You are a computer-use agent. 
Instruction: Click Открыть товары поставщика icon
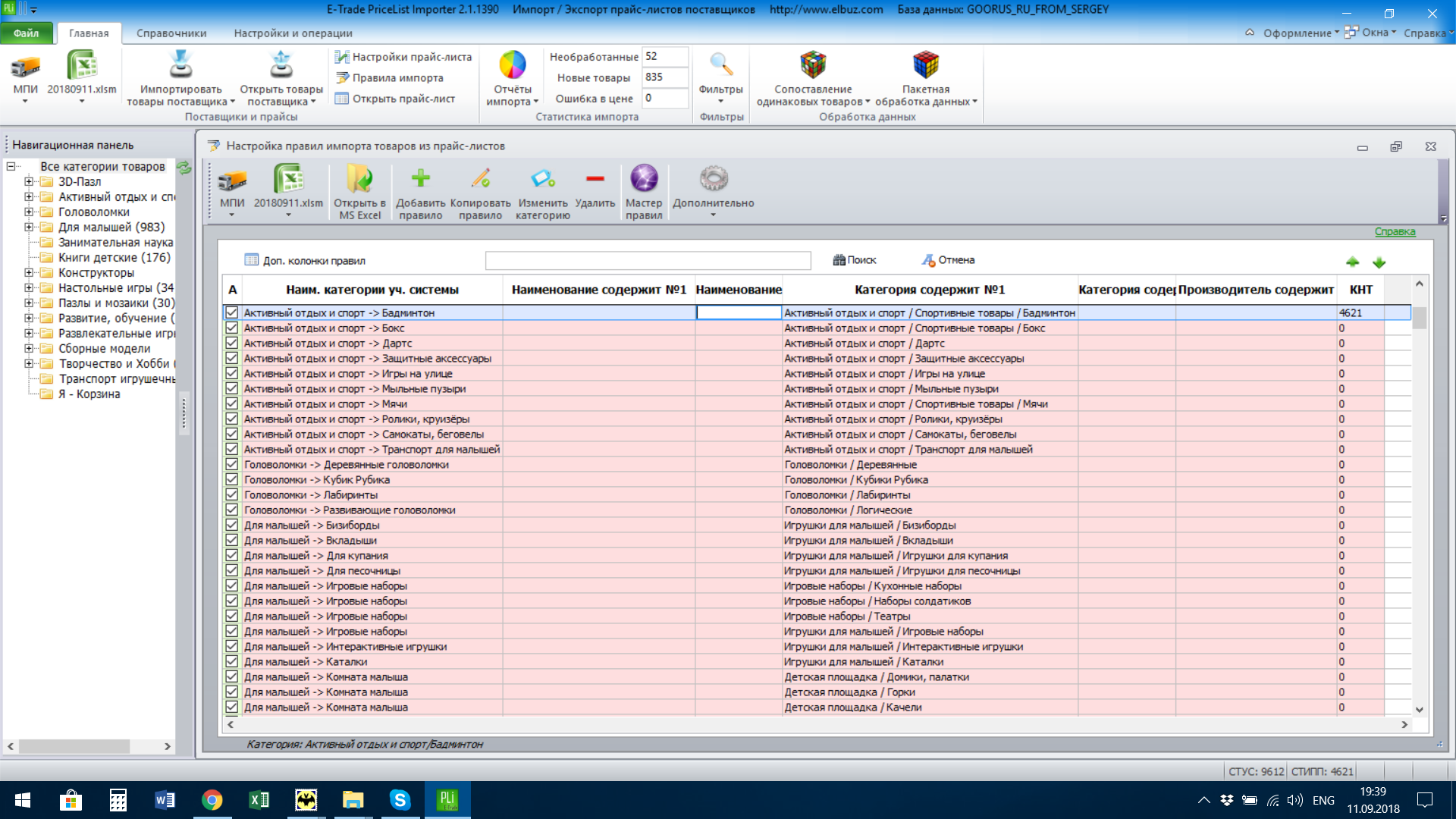281,65
